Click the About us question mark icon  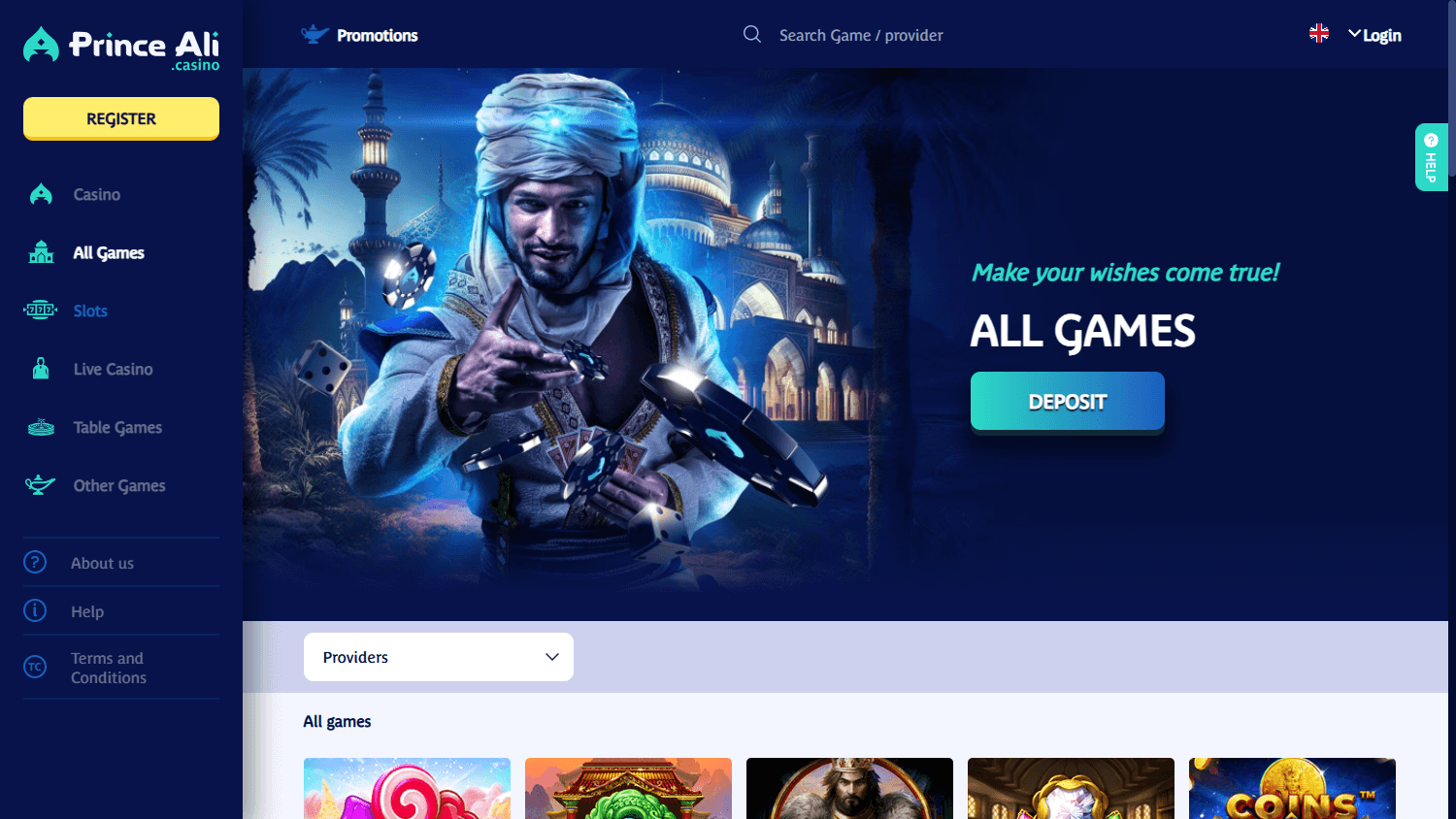pyautogui.click(x=35, y=562)
